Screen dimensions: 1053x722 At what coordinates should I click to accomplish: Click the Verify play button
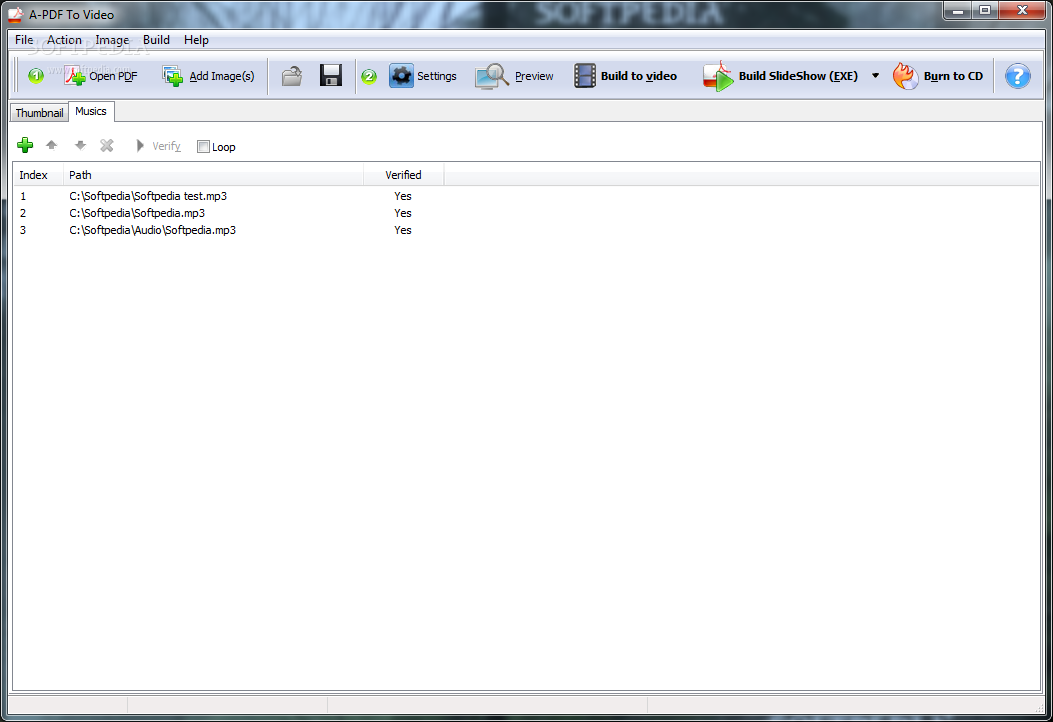158,146
